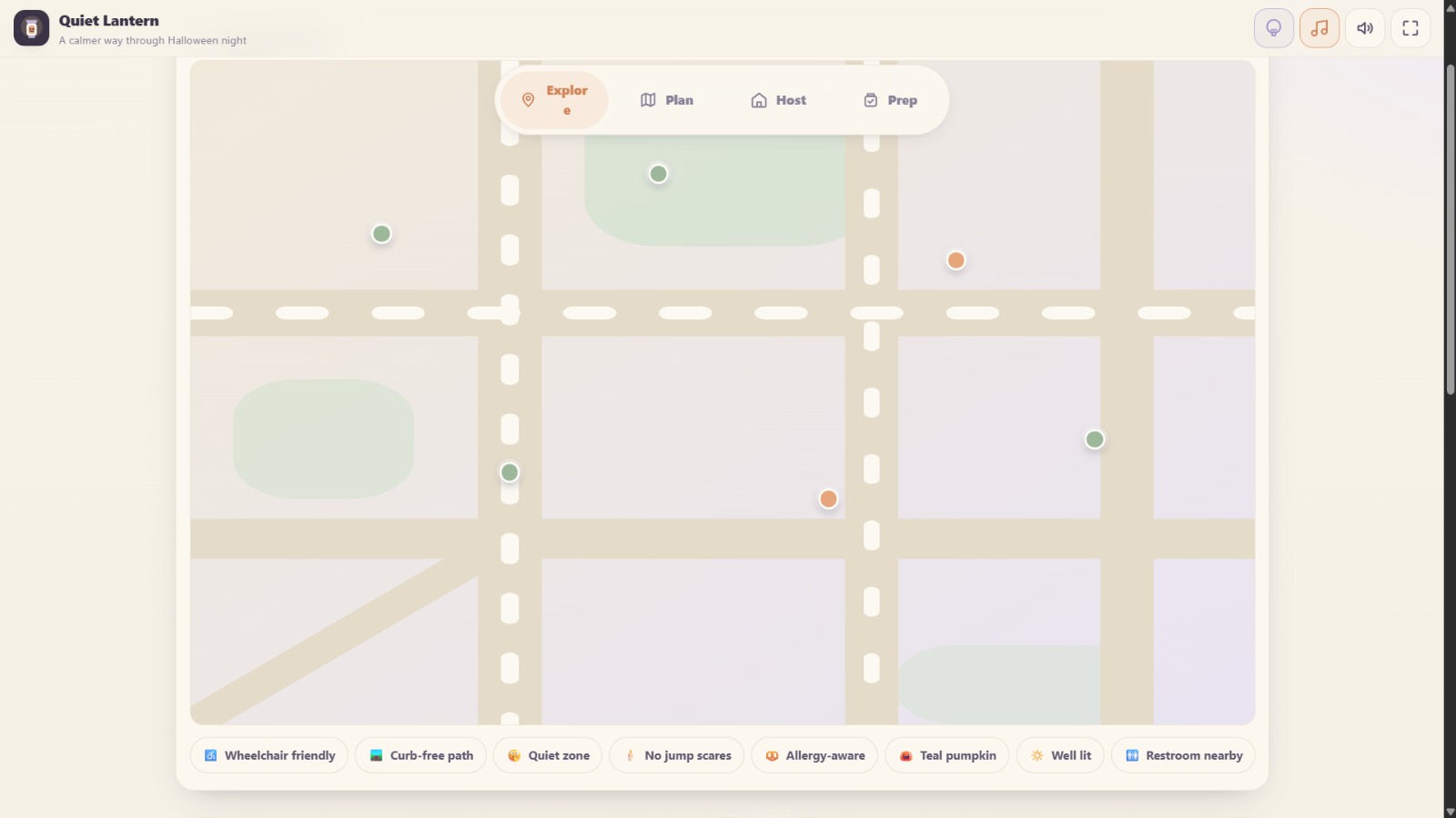Enable the Curb-free path filter
The width and height of the screenshot is (1456, 818).
(420, 755)
